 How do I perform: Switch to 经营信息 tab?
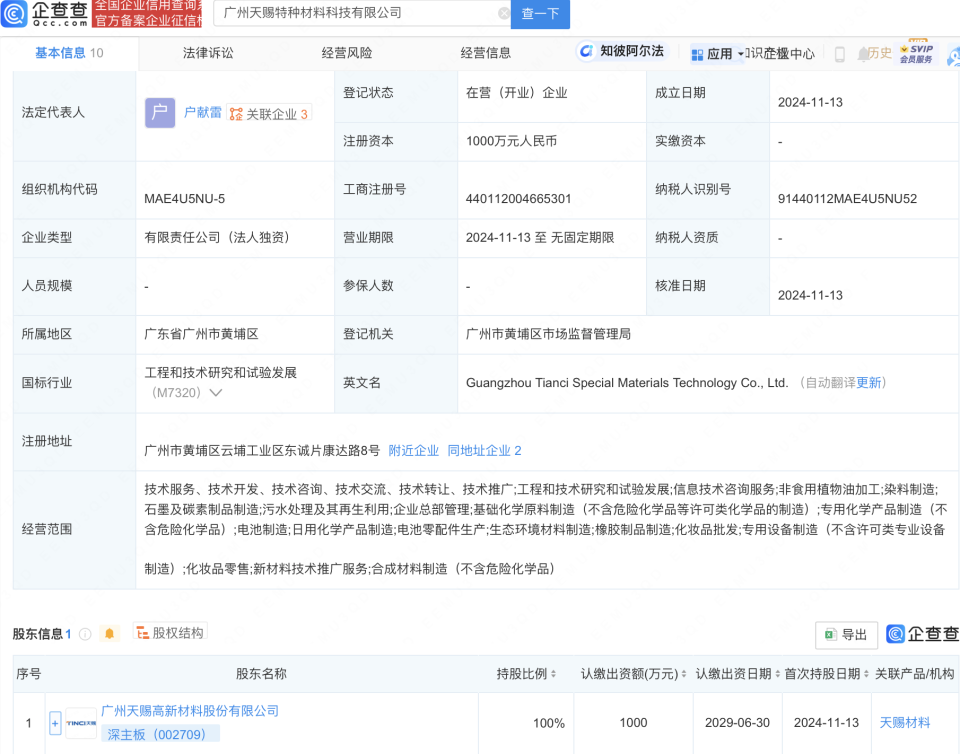[486, 53]
